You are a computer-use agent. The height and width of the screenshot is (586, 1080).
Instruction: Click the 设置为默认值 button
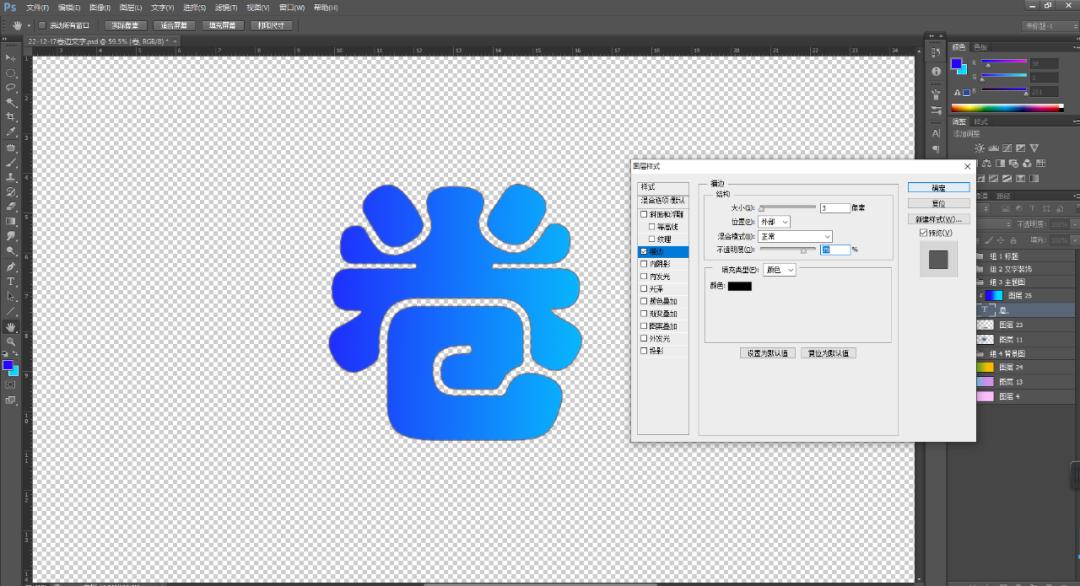tap(766, 353)
